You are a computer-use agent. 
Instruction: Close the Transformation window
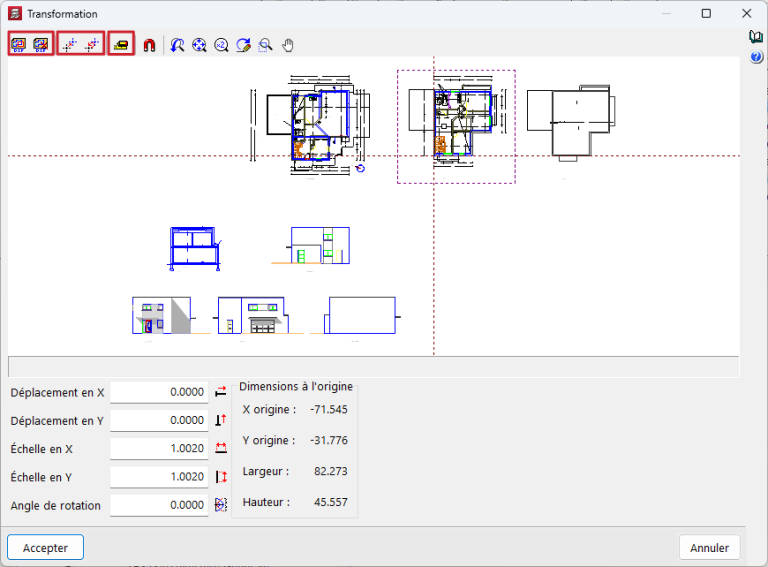[x=746, y=14]
